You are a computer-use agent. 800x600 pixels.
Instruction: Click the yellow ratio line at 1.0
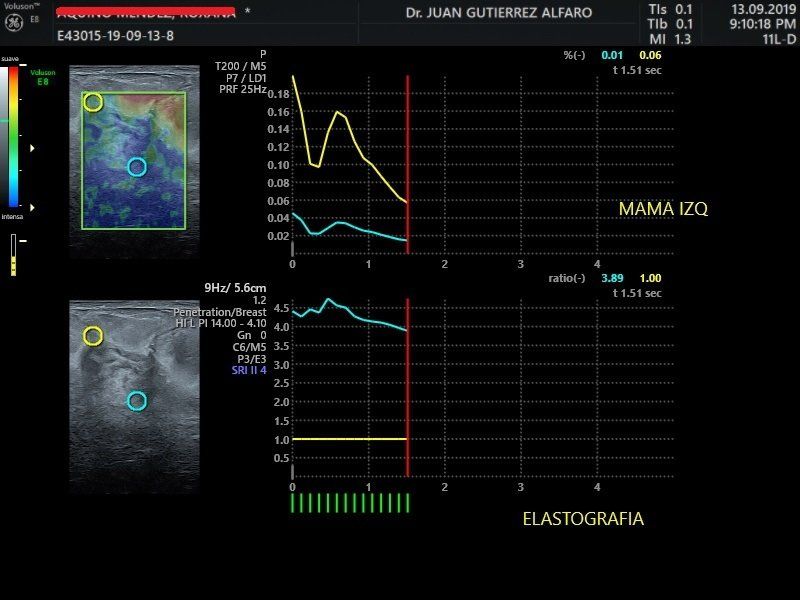tap(349, 439)
